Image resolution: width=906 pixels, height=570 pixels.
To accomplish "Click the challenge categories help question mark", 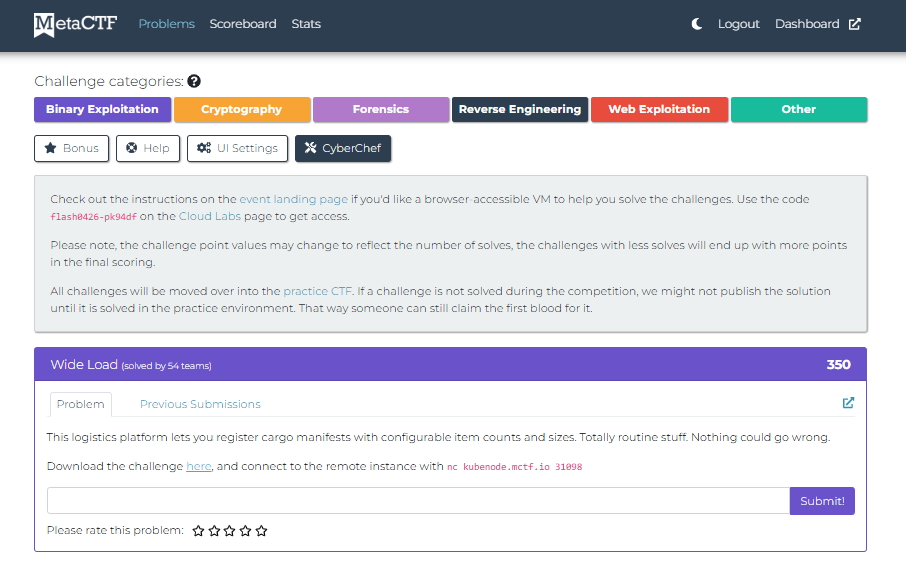I will tap(194, 82).
